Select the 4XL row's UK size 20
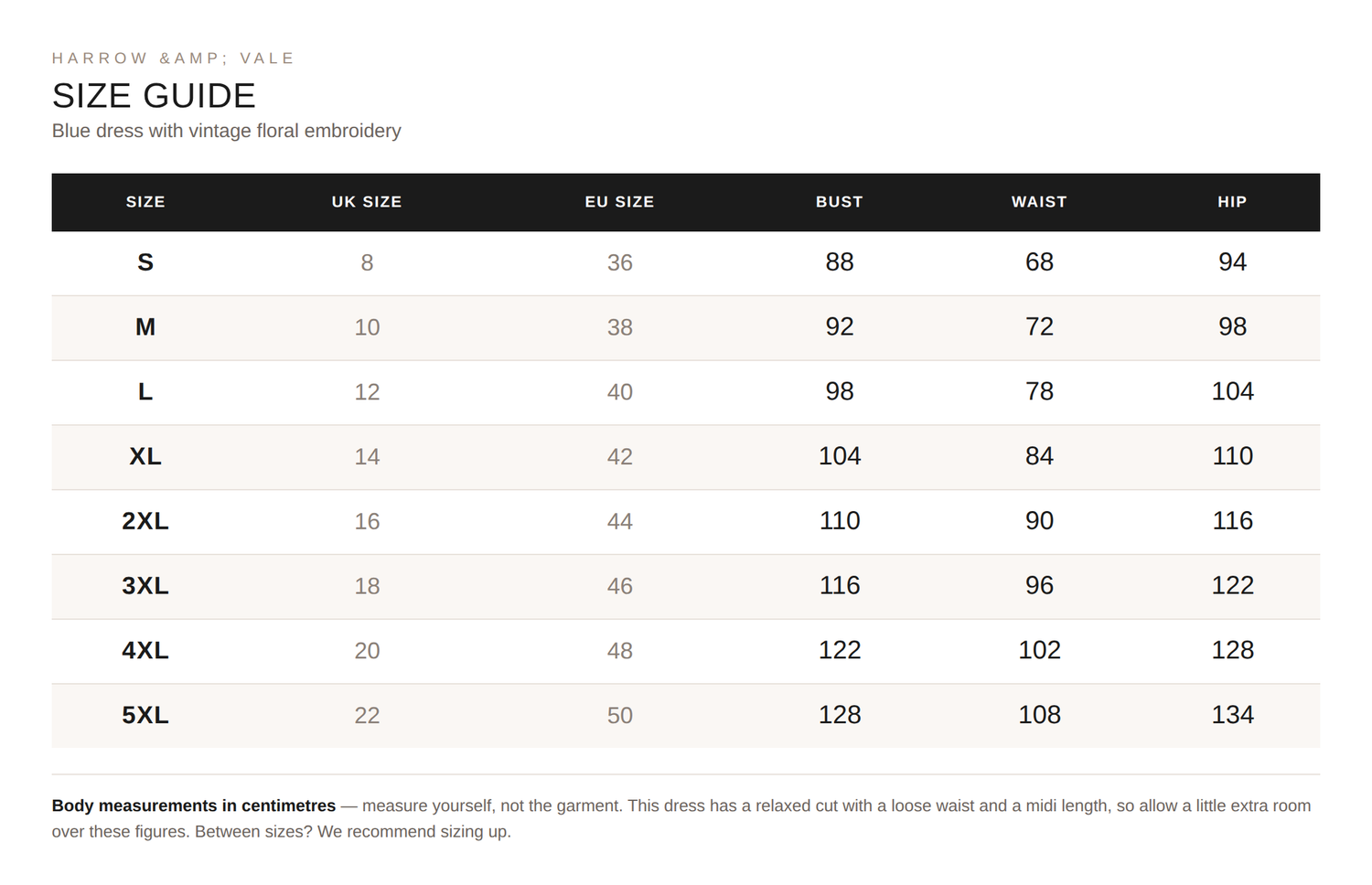This screenshot has width=1372, height=885. (x=367, y=651)
